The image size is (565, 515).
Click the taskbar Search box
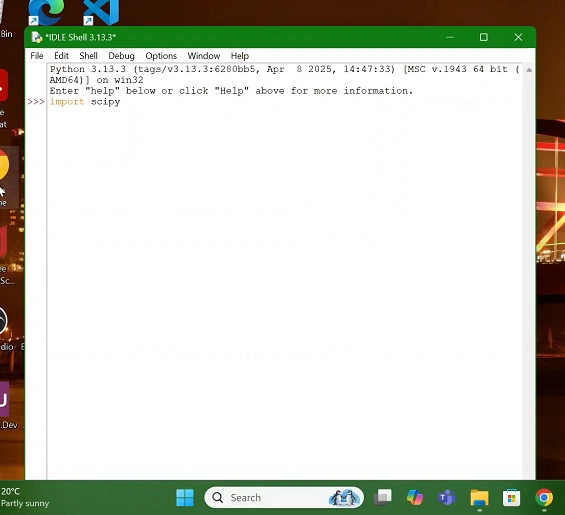click(284, 497)
